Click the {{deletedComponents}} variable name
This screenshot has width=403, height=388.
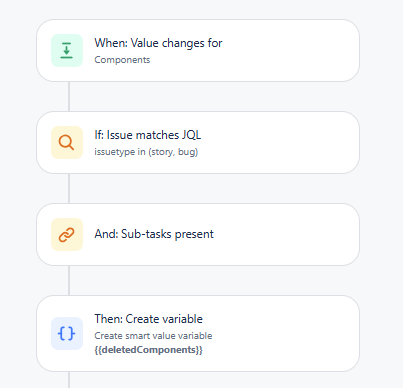[x=148, y=350]
